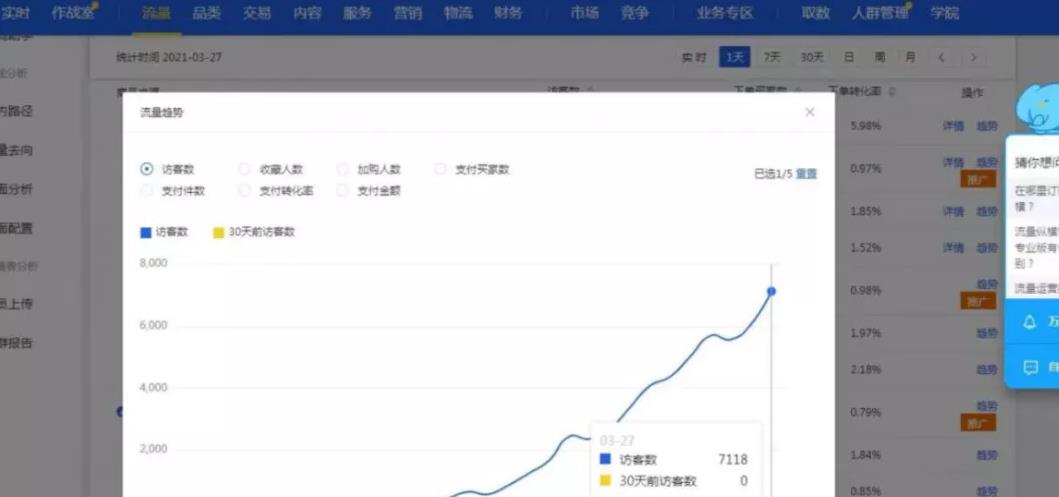Toggle the blue 访客数 legend series
This screenshot has height=497, width=1059.
[164, 232]
